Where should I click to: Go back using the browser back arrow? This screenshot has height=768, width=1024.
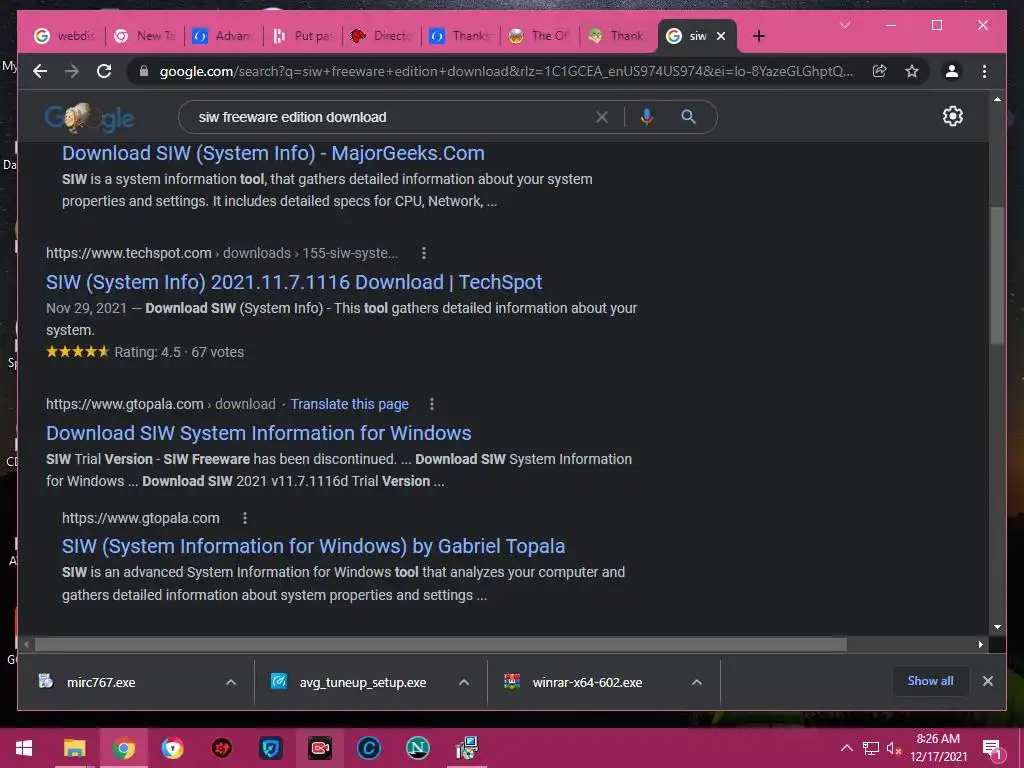pyautogui.click(x=40, y=71)
